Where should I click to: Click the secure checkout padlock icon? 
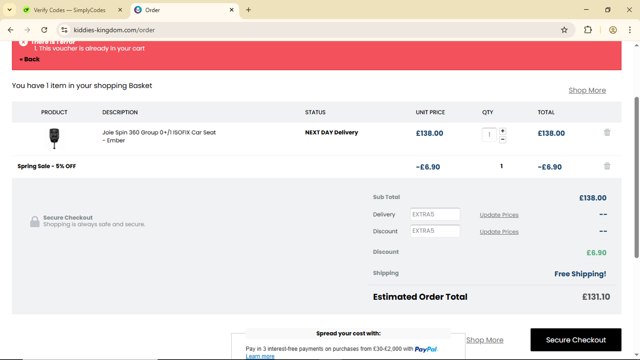(x=35, y=221)
